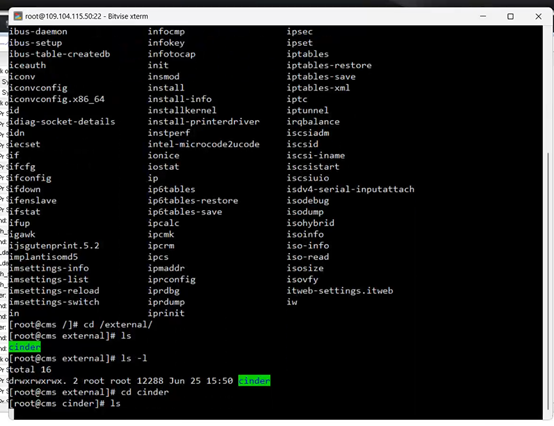
Task: Click the vertical scrollbar thumb of the terminal
Action: [x=548, y=281]
